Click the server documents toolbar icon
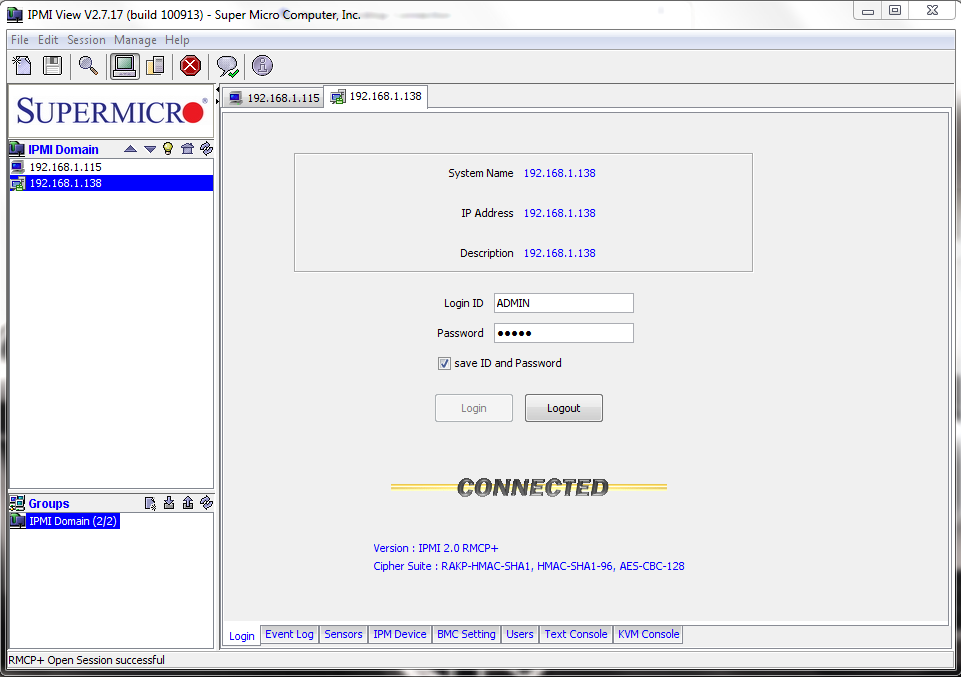Viewport: 961px width, 677px height. click(156, 66)
